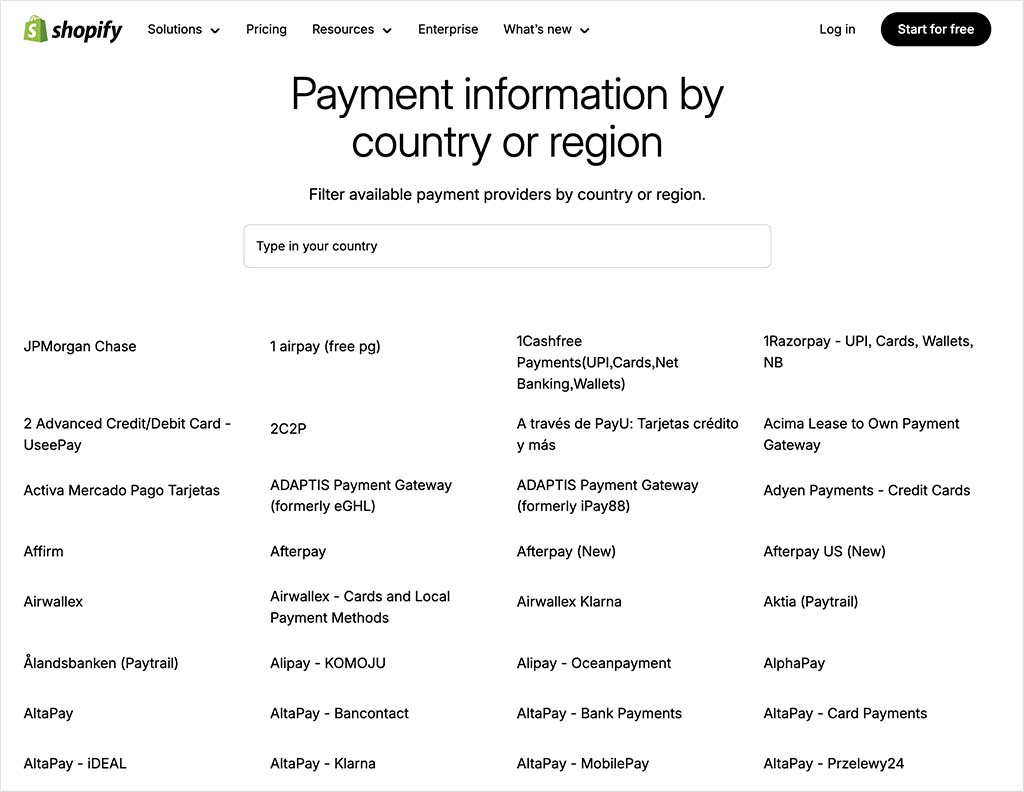Click inside the country search field
Image resolution: width=1024 pixels, height=792 pixels.
[507, 246]
